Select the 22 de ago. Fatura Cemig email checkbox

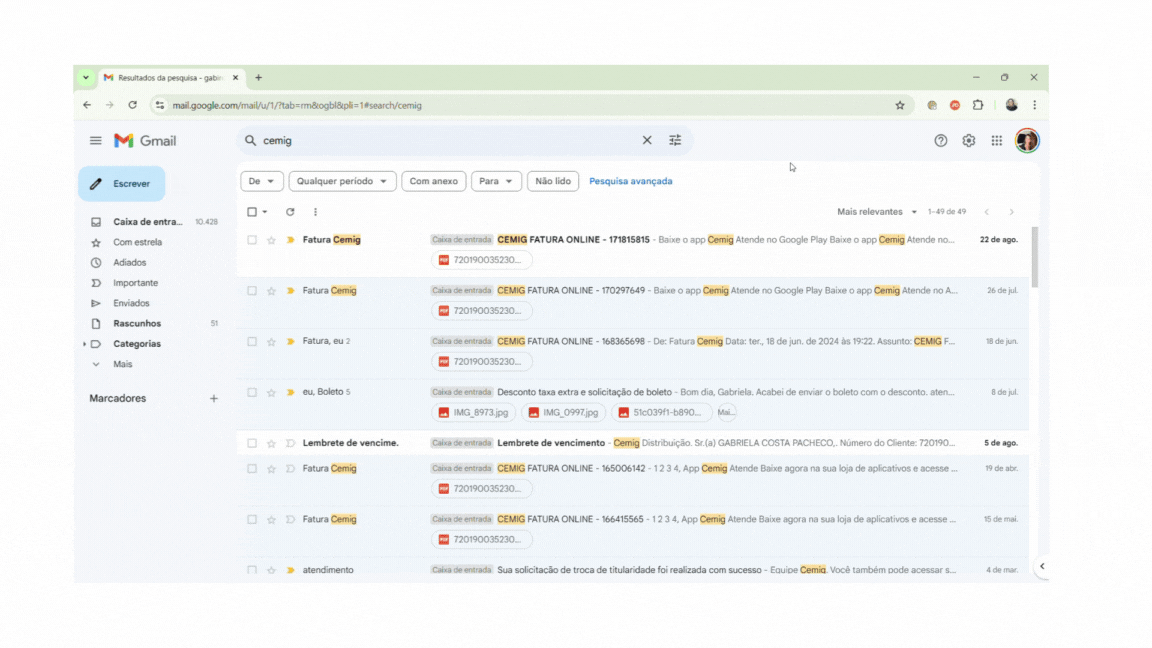(x=252, y=240)
